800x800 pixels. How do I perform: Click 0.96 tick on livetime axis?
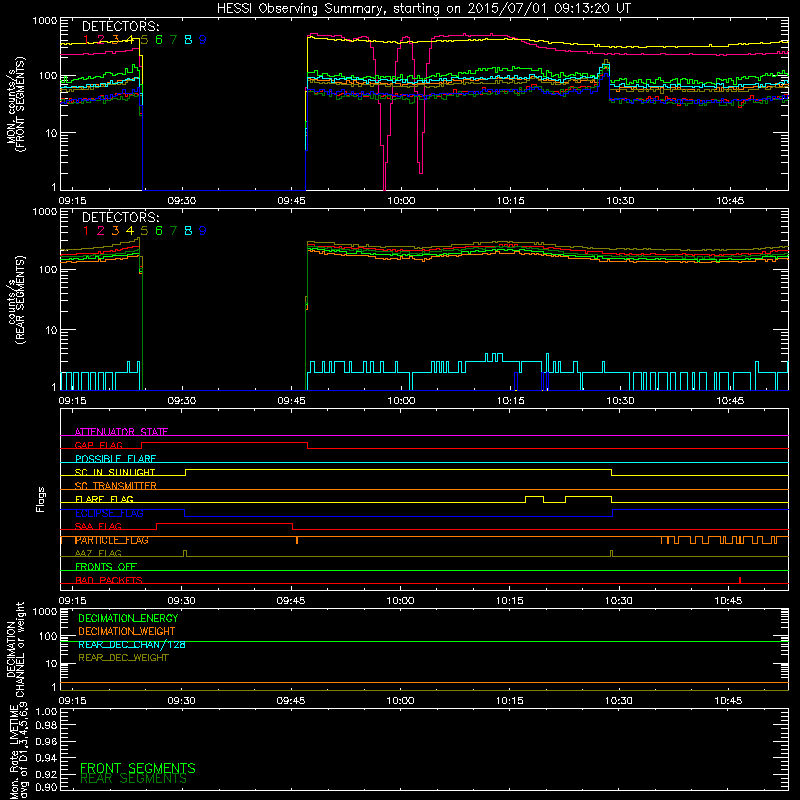[x=46, y=741]
